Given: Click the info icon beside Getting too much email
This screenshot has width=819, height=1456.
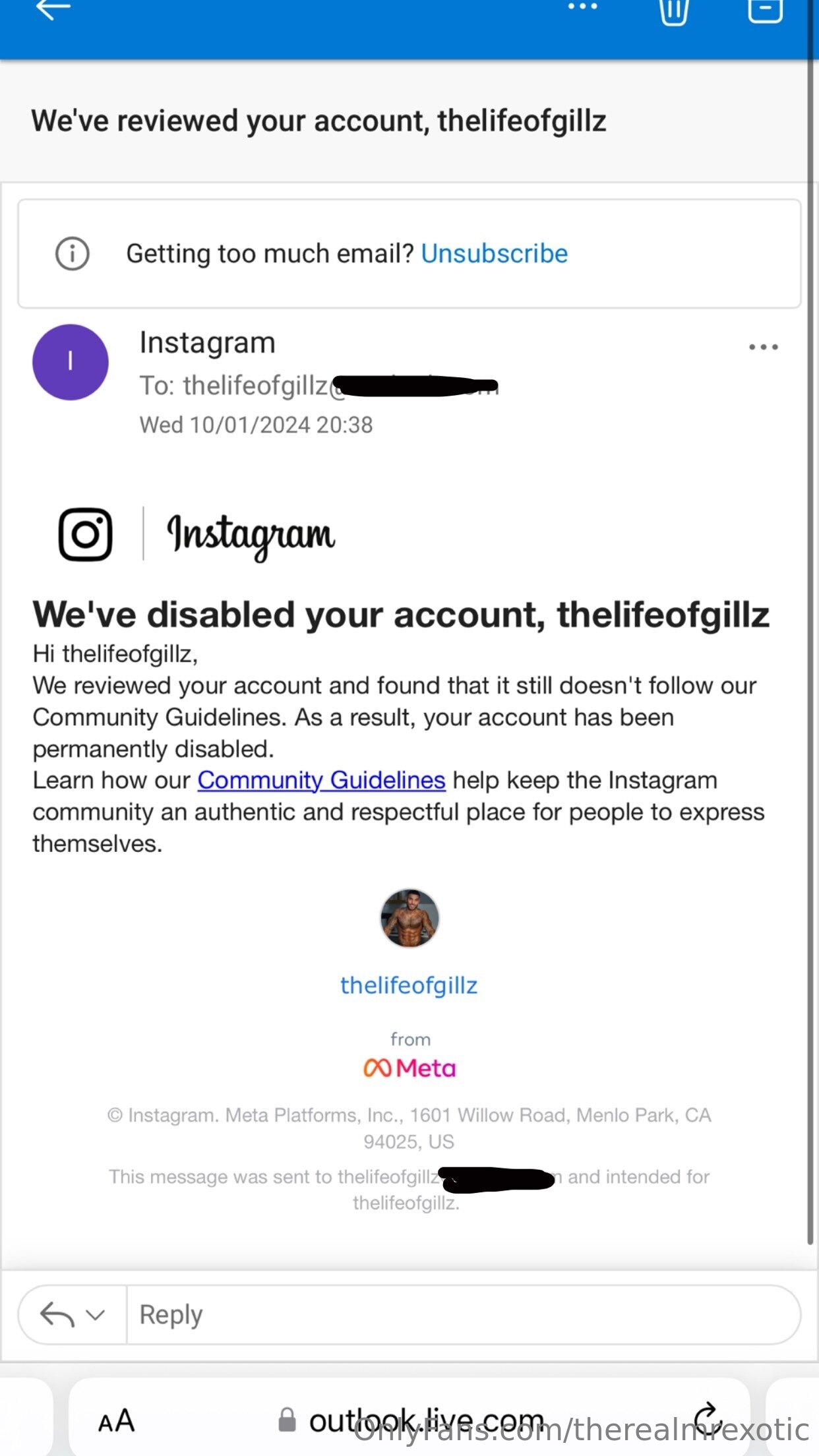Looking at the screenshot, I should point(72,253).
